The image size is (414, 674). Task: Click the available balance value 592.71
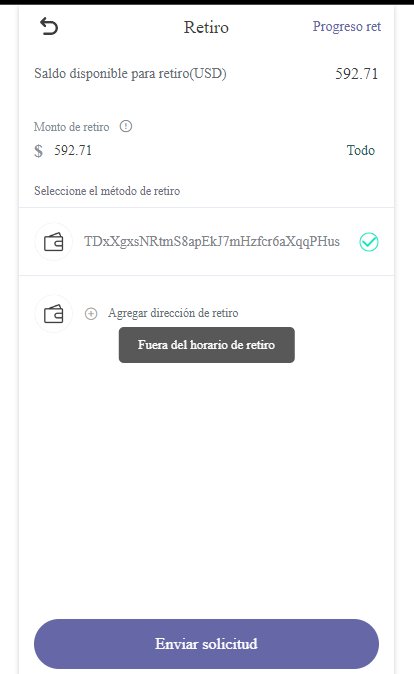pos(356,74)
